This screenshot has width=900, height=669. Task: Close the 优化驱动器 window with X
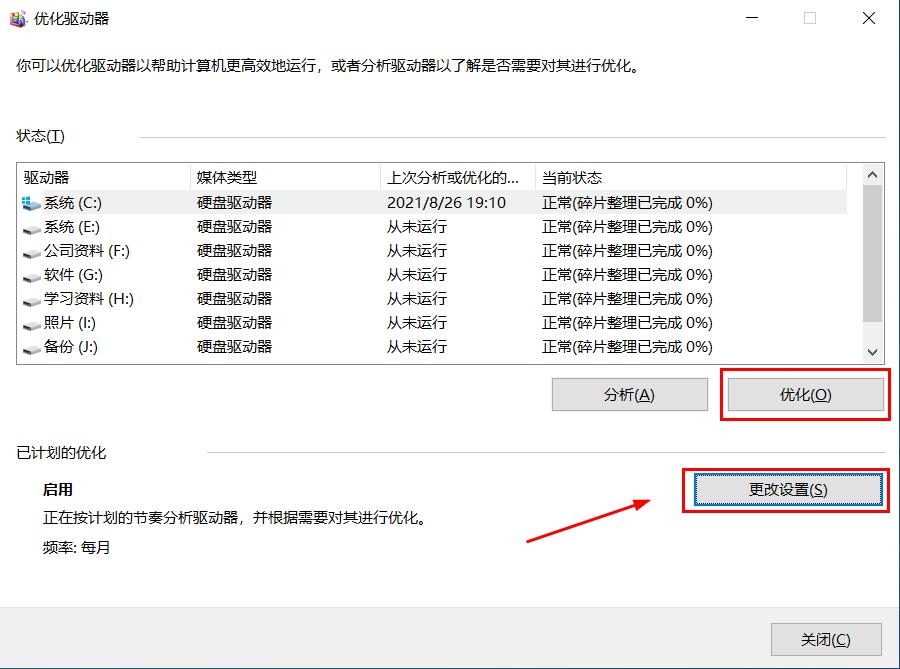click(x=869, y=18)
